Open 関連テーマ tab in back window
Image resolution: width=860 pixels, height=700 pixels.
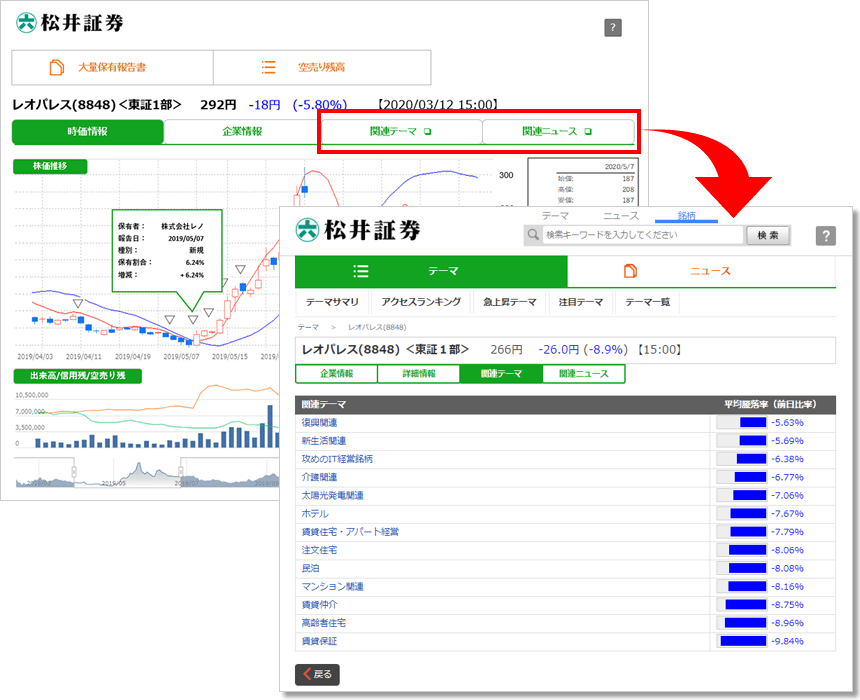pos(401,132)
